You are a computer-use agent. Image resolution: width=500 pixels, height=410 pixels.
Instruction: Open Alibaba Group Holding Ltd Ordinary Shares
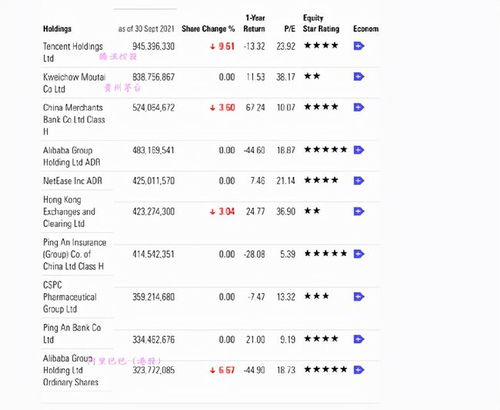tap(71, 370)
